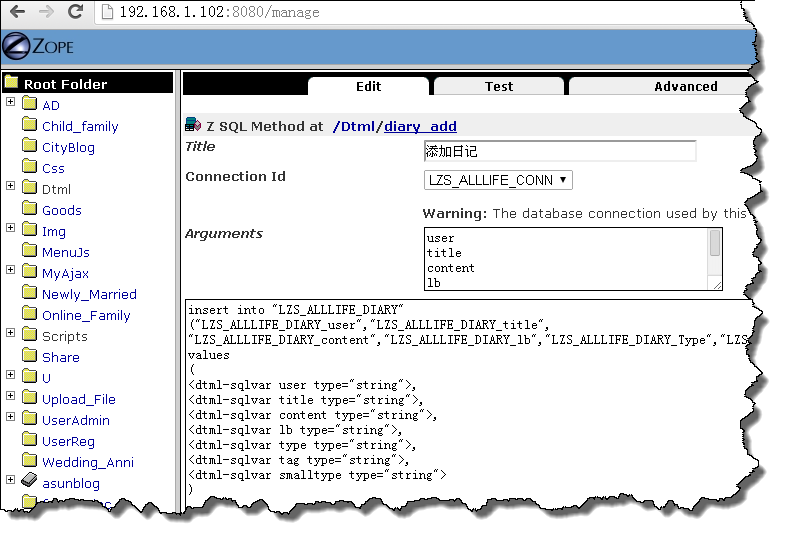This screenshot has width=785, height=537.
Task: Click the folder icon next to Child_family
Action: (30, 125)
